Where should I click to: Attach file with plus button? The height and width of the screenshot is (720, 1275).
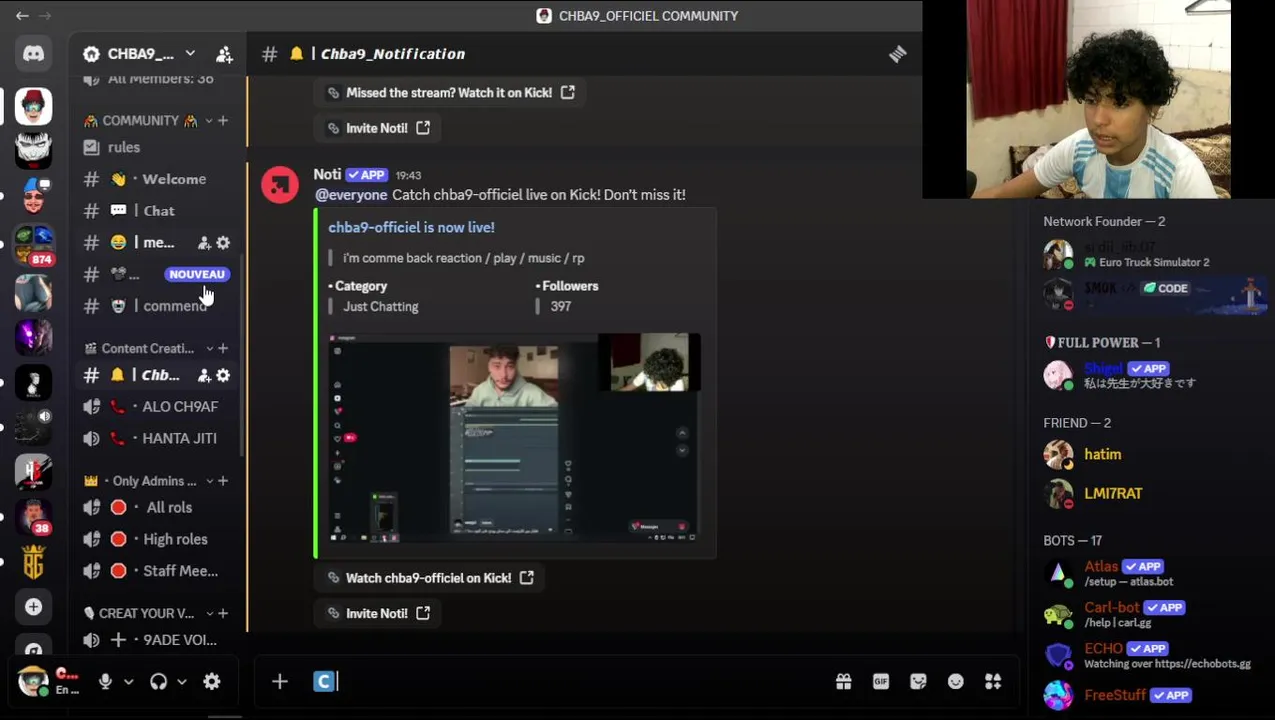click(x=280, y=681)
